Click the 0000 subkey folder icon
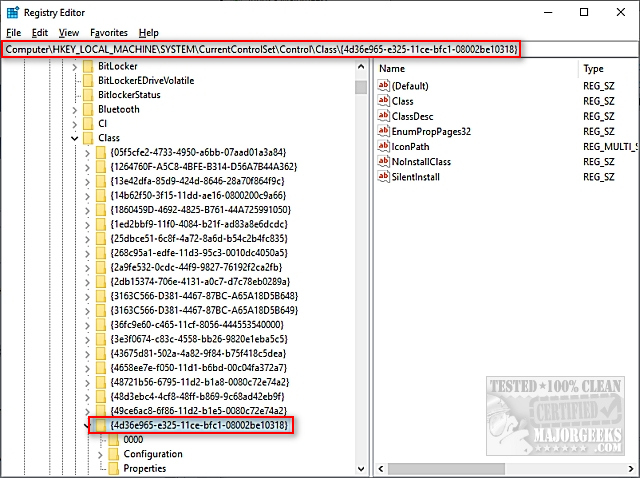The image size is (640, 478). 113,440
